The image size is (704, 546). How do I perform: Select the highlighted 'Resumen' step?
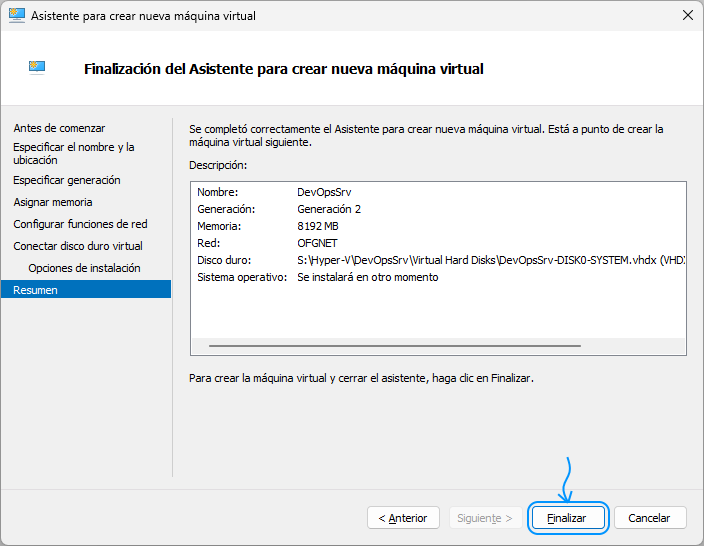(x=86, y=290)
